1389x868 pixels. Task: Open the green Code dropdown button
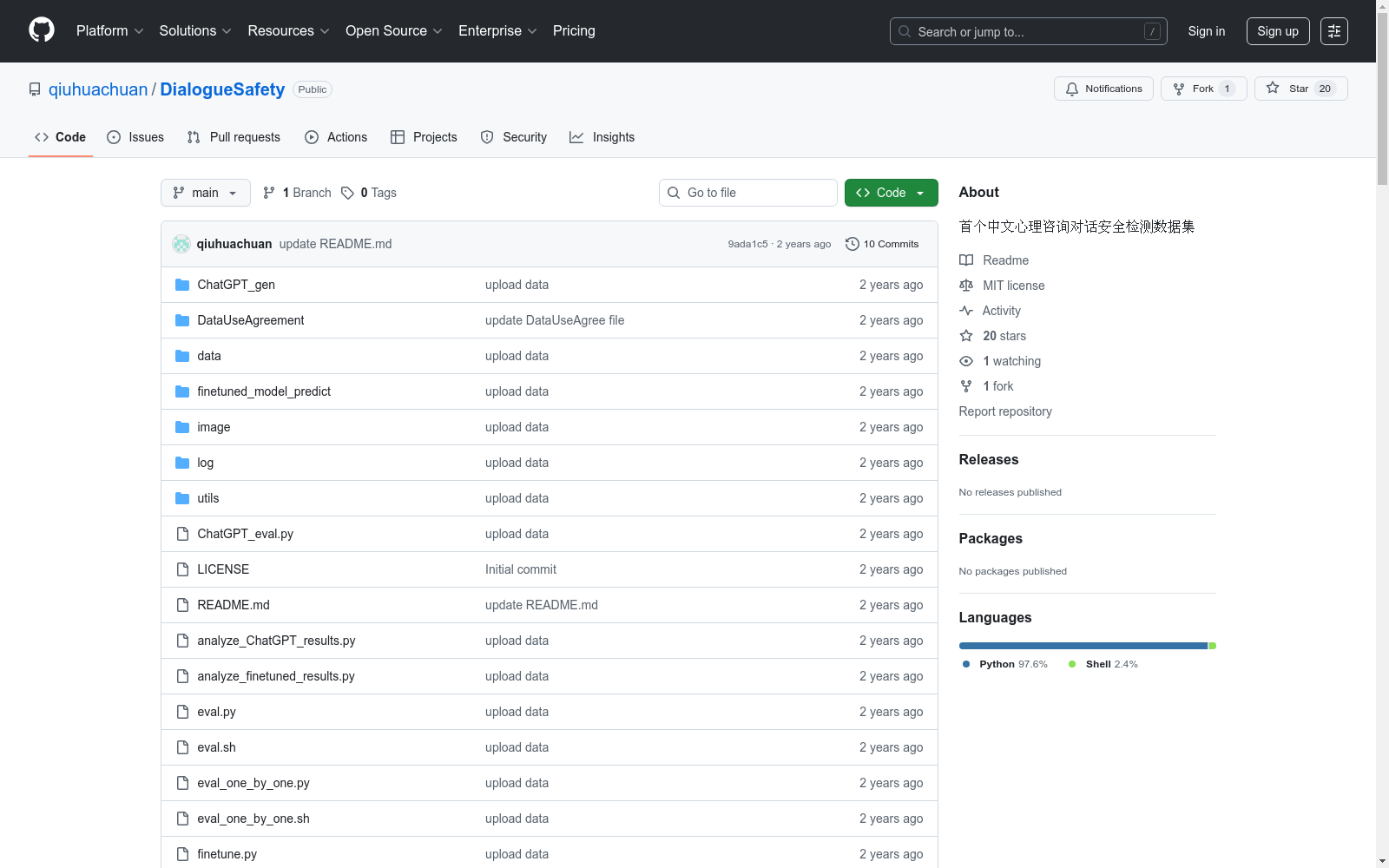(x=891, y=193)
